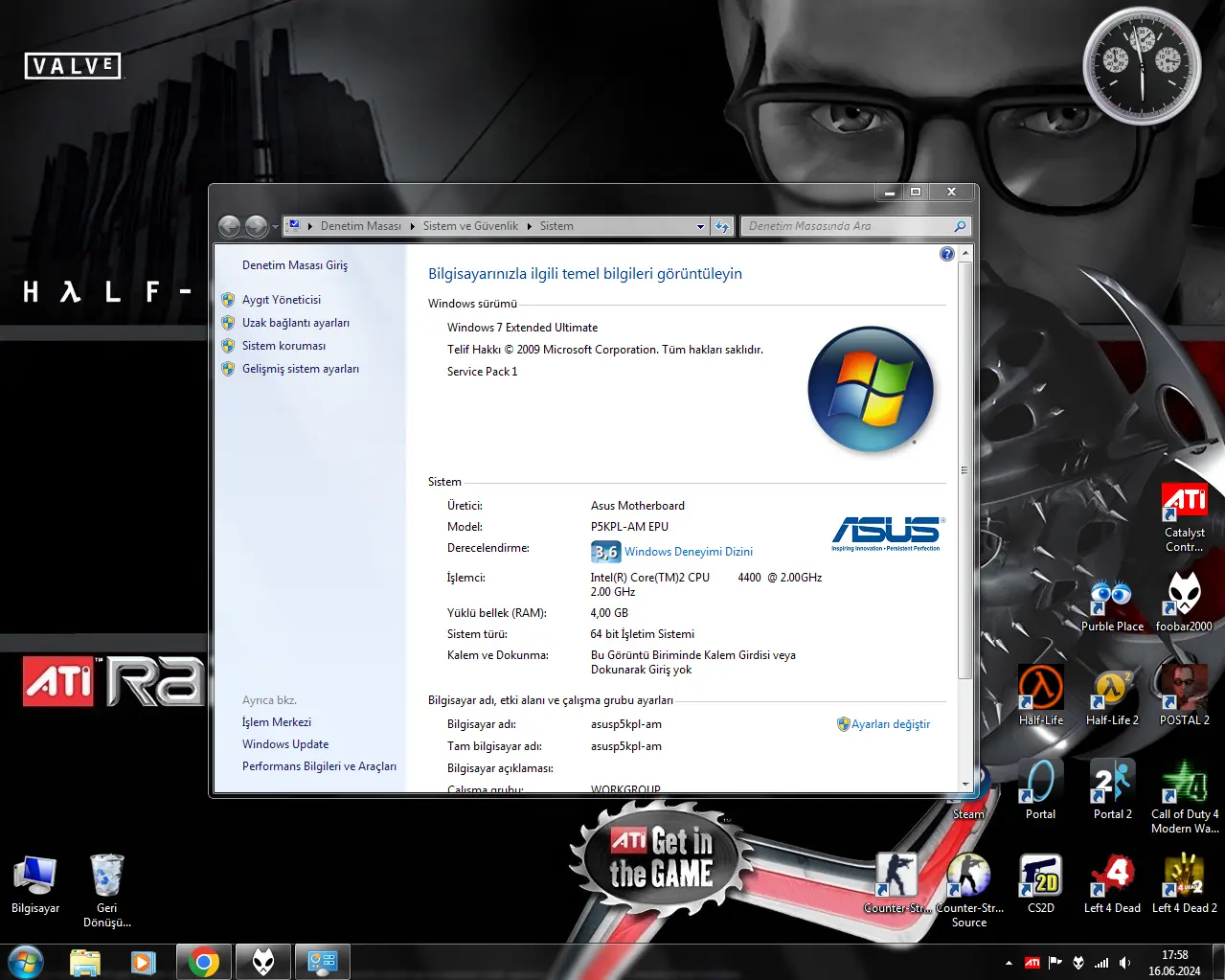
Task: Click the Forward navigation arrow
Action: click(256, 226)
